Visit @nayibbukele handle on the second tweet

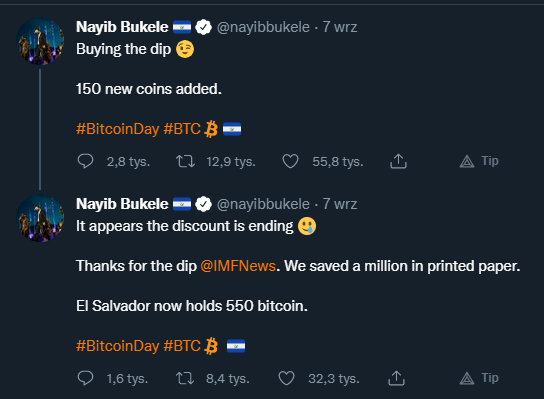tap(263, 204)
